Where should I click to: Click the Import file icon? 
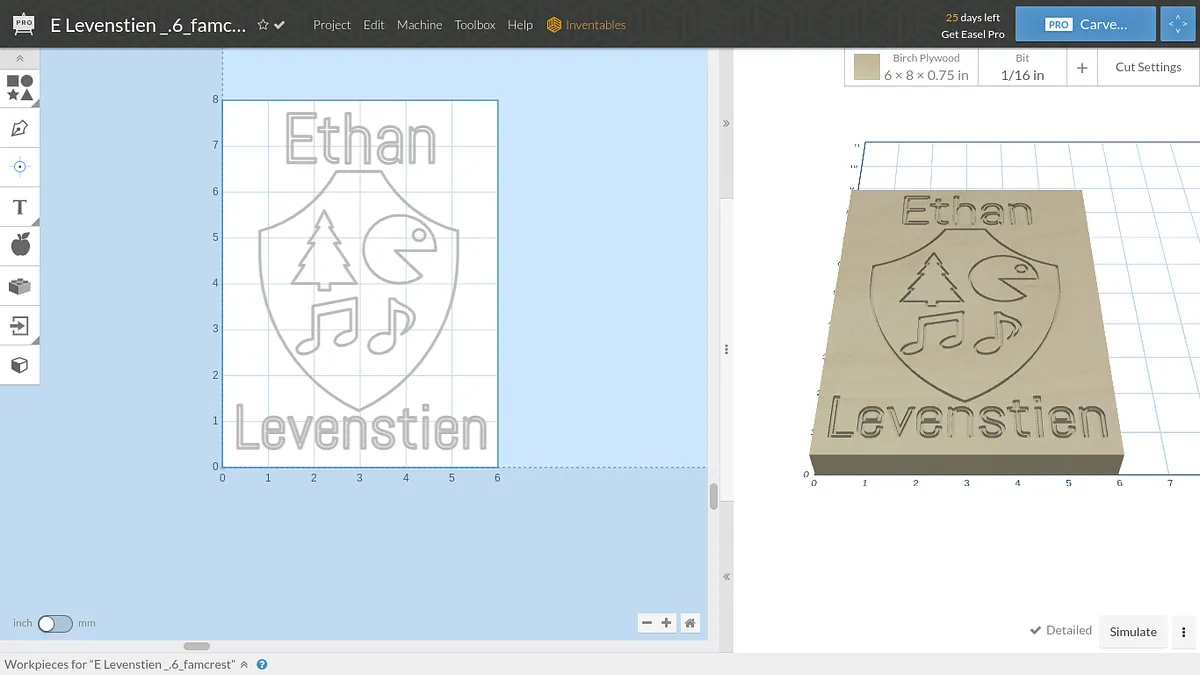[19, 325]
